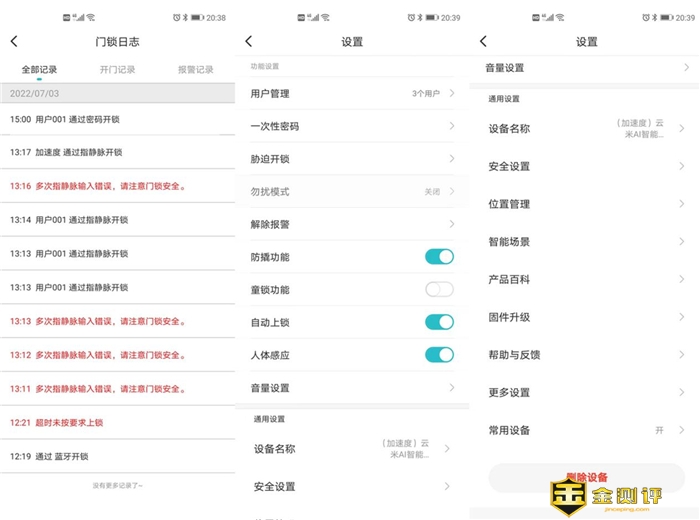Tap the arrow icon on 产品百科 row
Image resolution: width=700 pixels, height=520 pixels.
(x=682, y=279)
